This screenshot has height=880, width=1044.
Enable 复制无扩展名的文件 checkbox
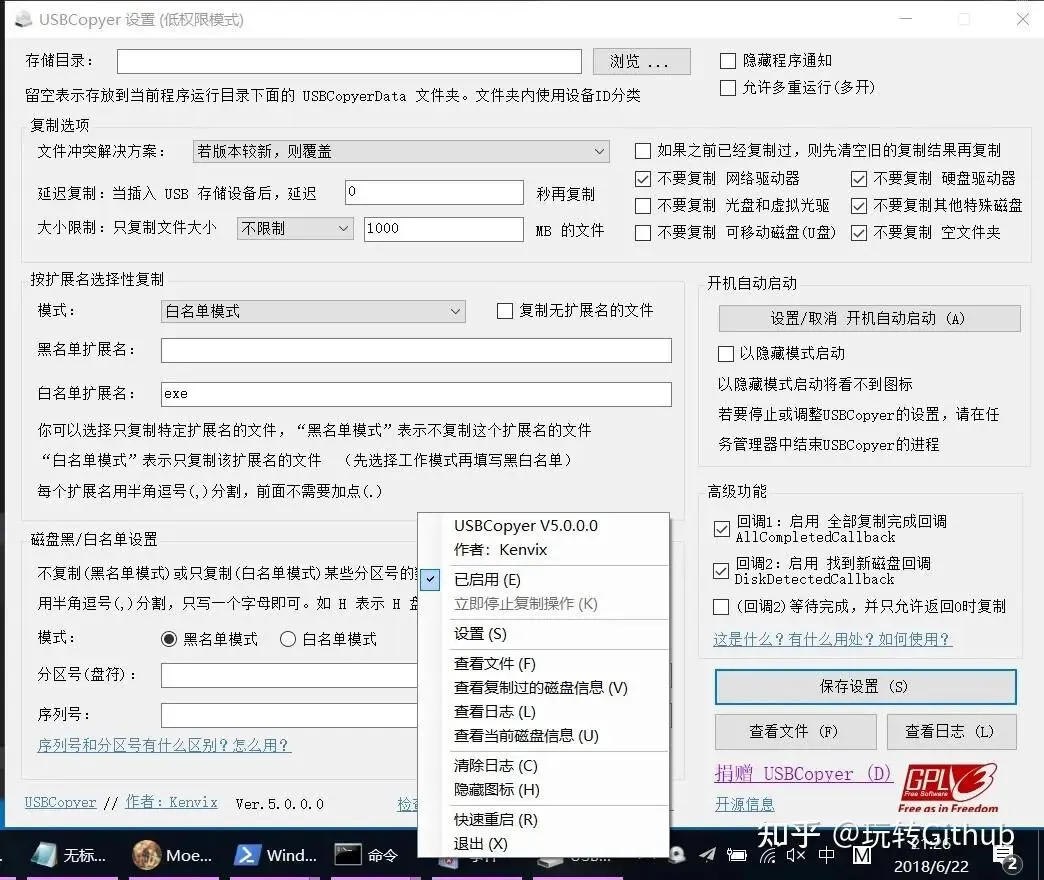(x=505, y=311)
